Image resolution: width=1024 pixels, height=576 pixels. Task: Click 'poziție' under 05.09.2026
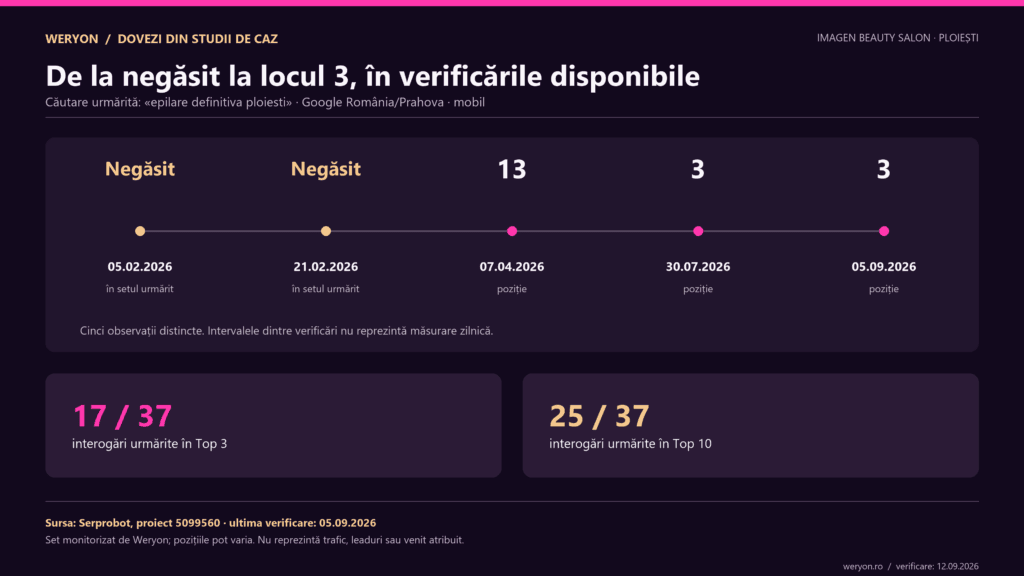click(884, 289)
